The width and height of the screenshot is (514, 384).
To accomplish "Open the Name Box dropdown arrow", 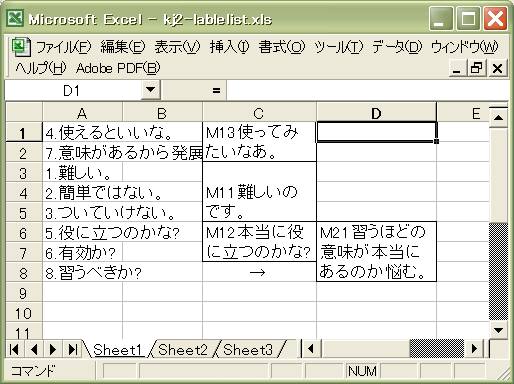I will (151, 90).
